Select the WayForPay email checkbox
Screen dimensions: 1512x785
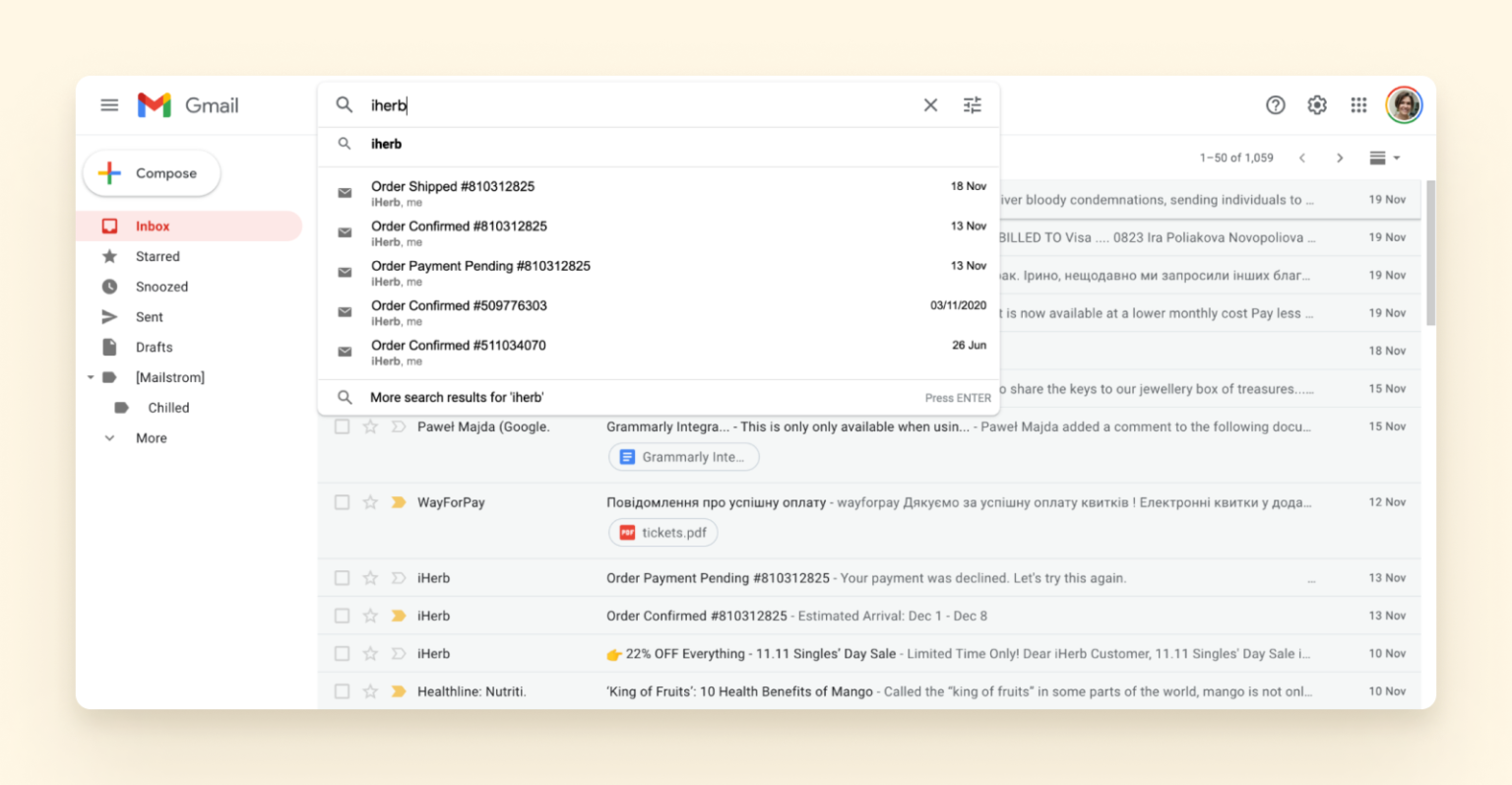pyautogui.click(x=342, y=502)
